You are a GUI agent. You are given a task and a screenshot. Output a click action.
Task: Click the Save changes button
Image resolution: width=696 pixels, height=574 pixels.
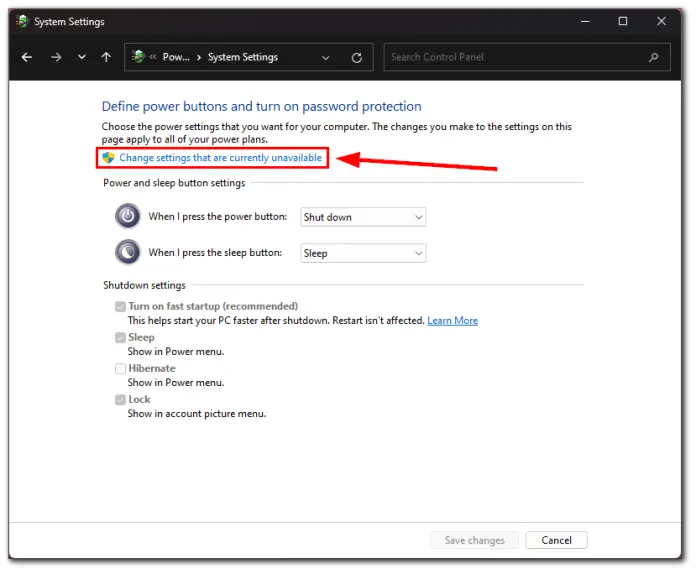[x=474, y=540]
